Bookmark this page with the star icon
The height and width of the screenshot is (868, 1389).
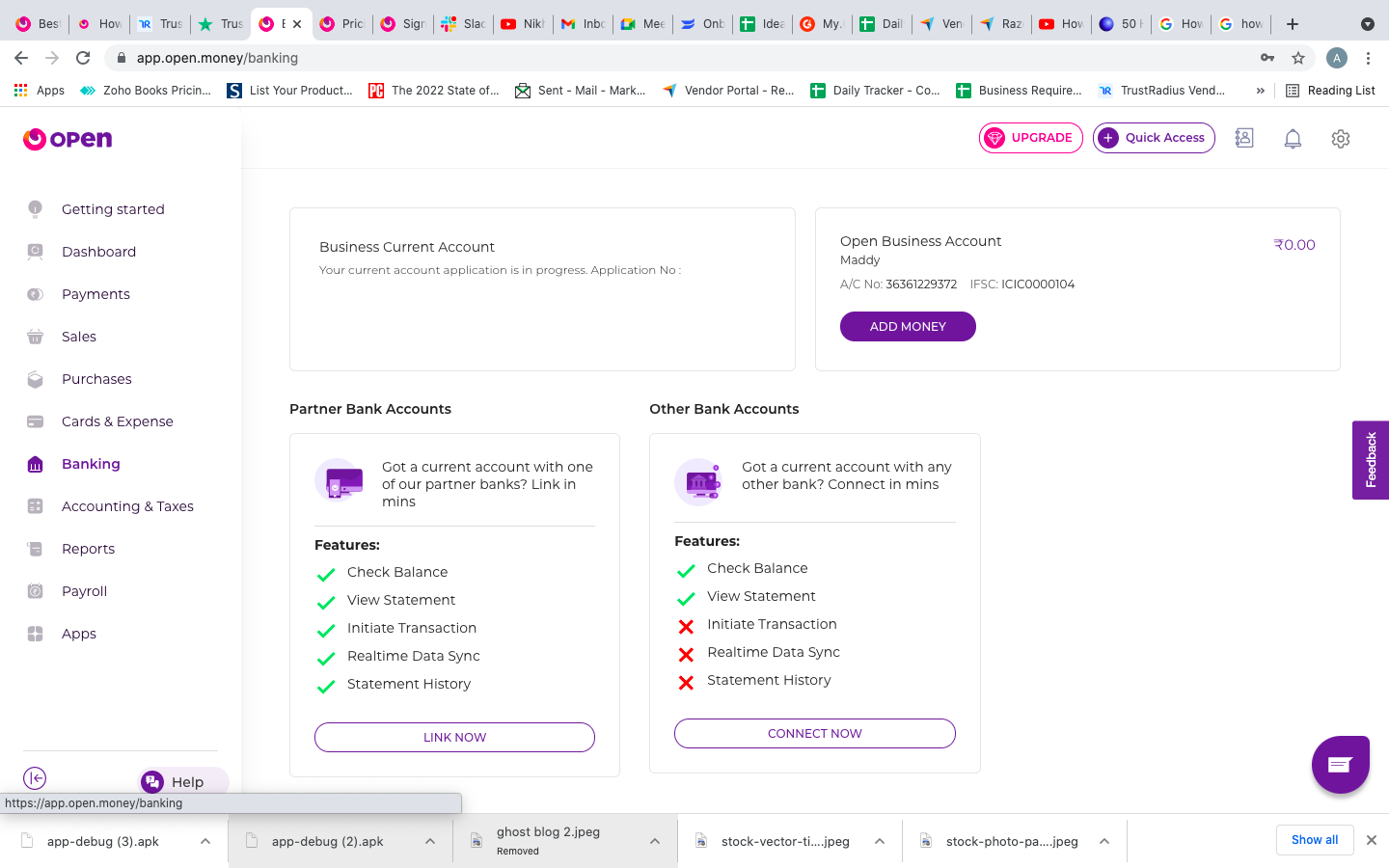coord(1298,58)
